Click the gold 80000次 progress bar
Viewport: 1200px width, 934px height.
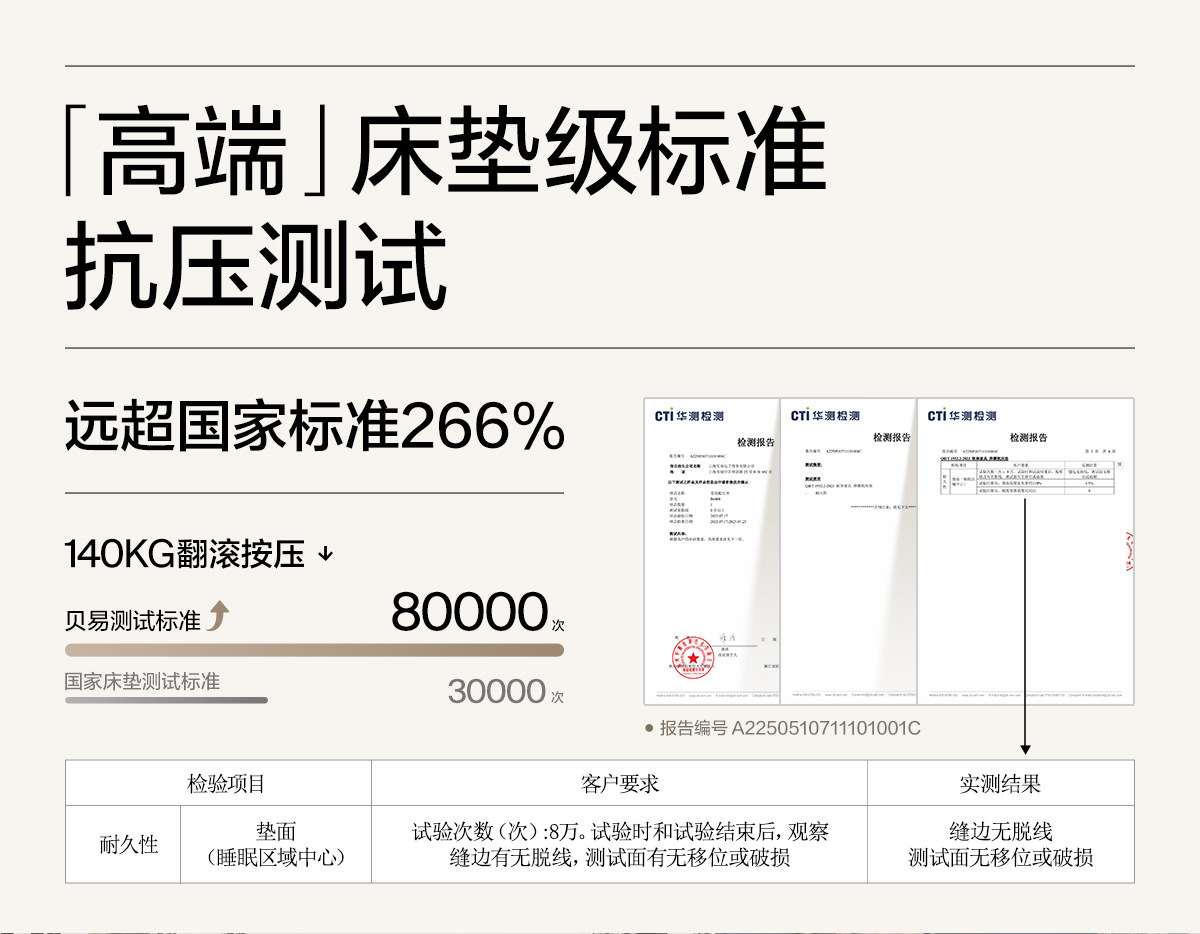314,650
